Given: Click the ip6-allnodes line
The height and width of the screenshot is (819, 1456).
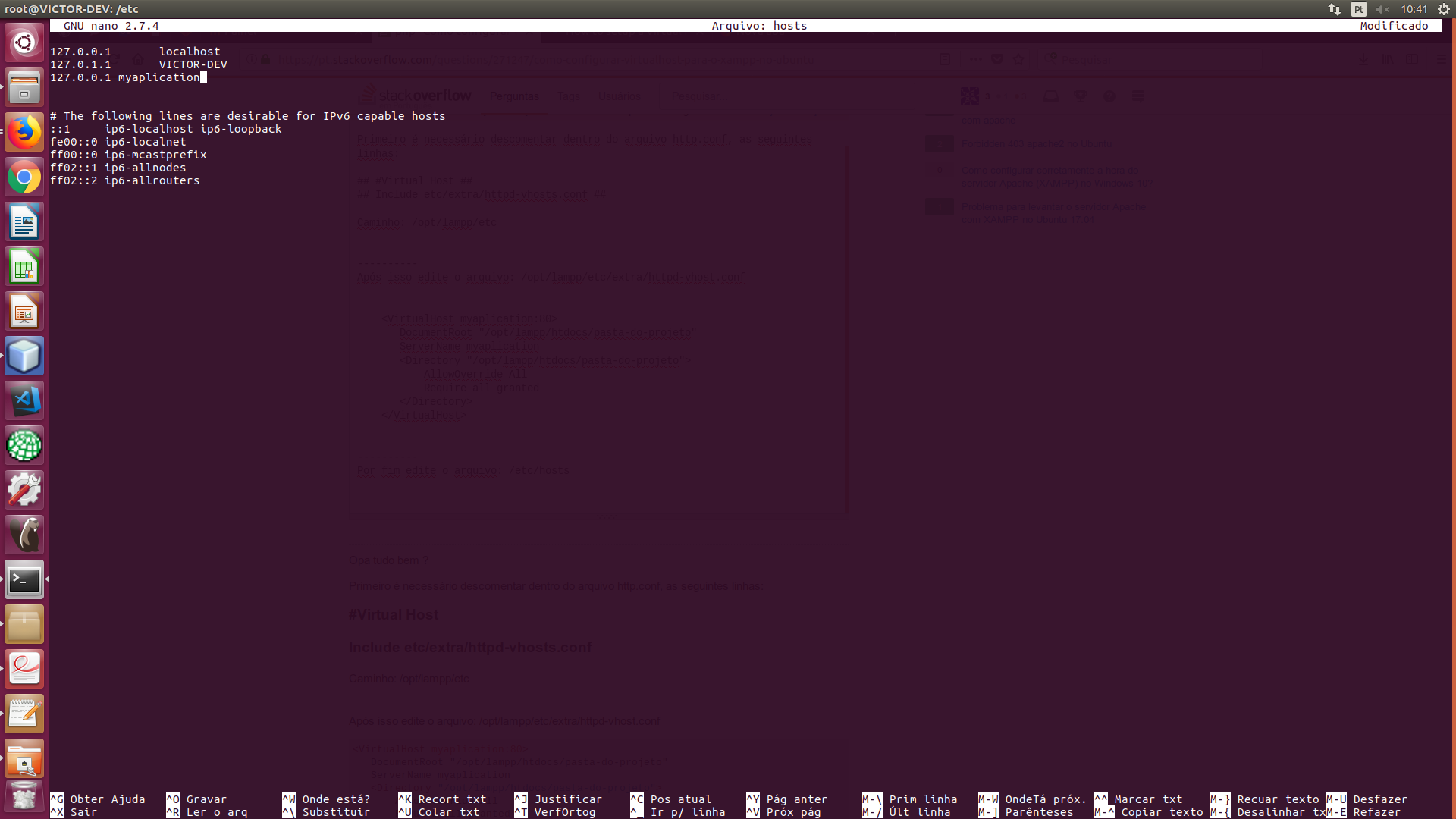Looking at the screenshot, I should (x=118, y=168).
